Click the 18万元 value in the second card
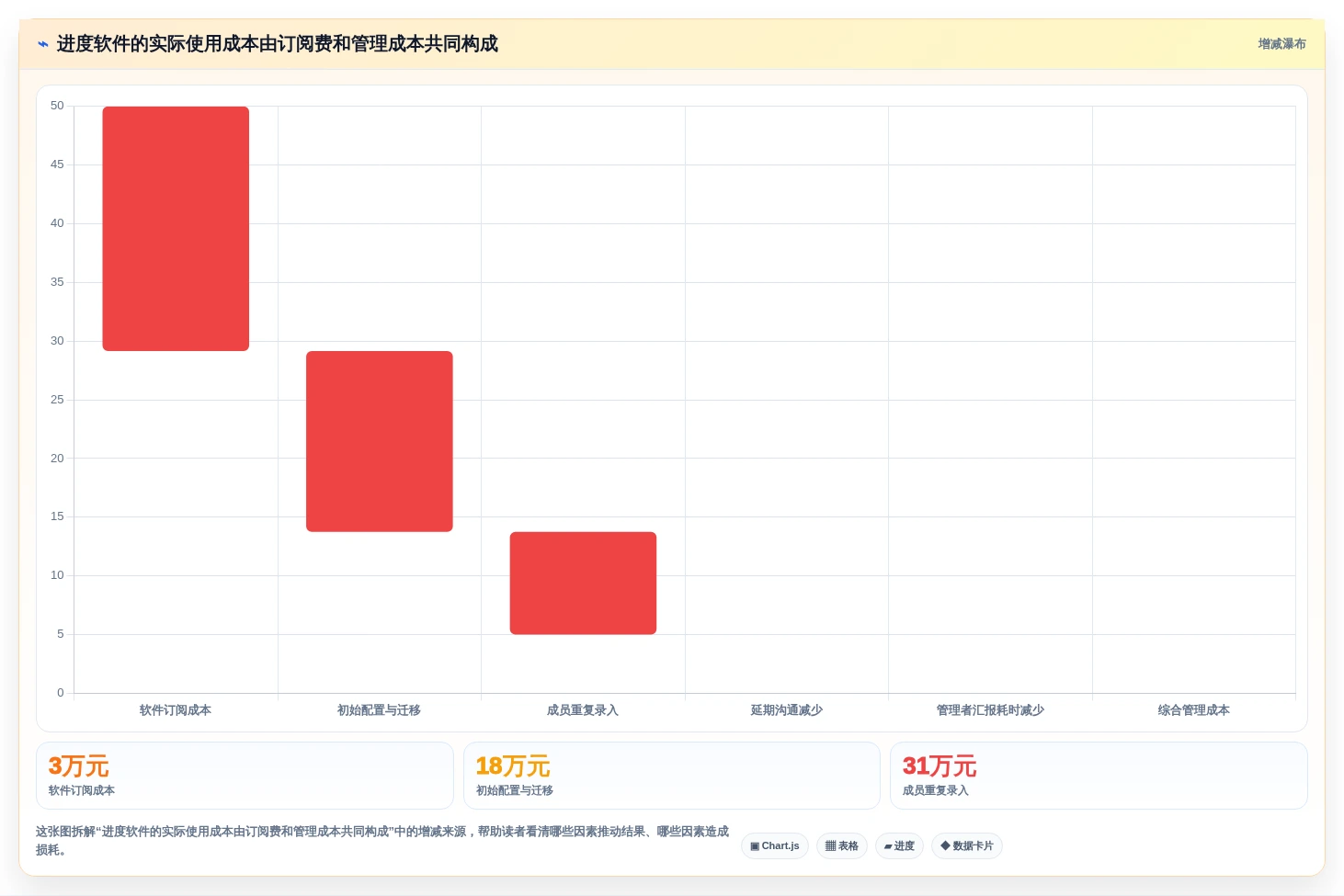This screenshot has height=896, width=1344. (x=513, y=766)
